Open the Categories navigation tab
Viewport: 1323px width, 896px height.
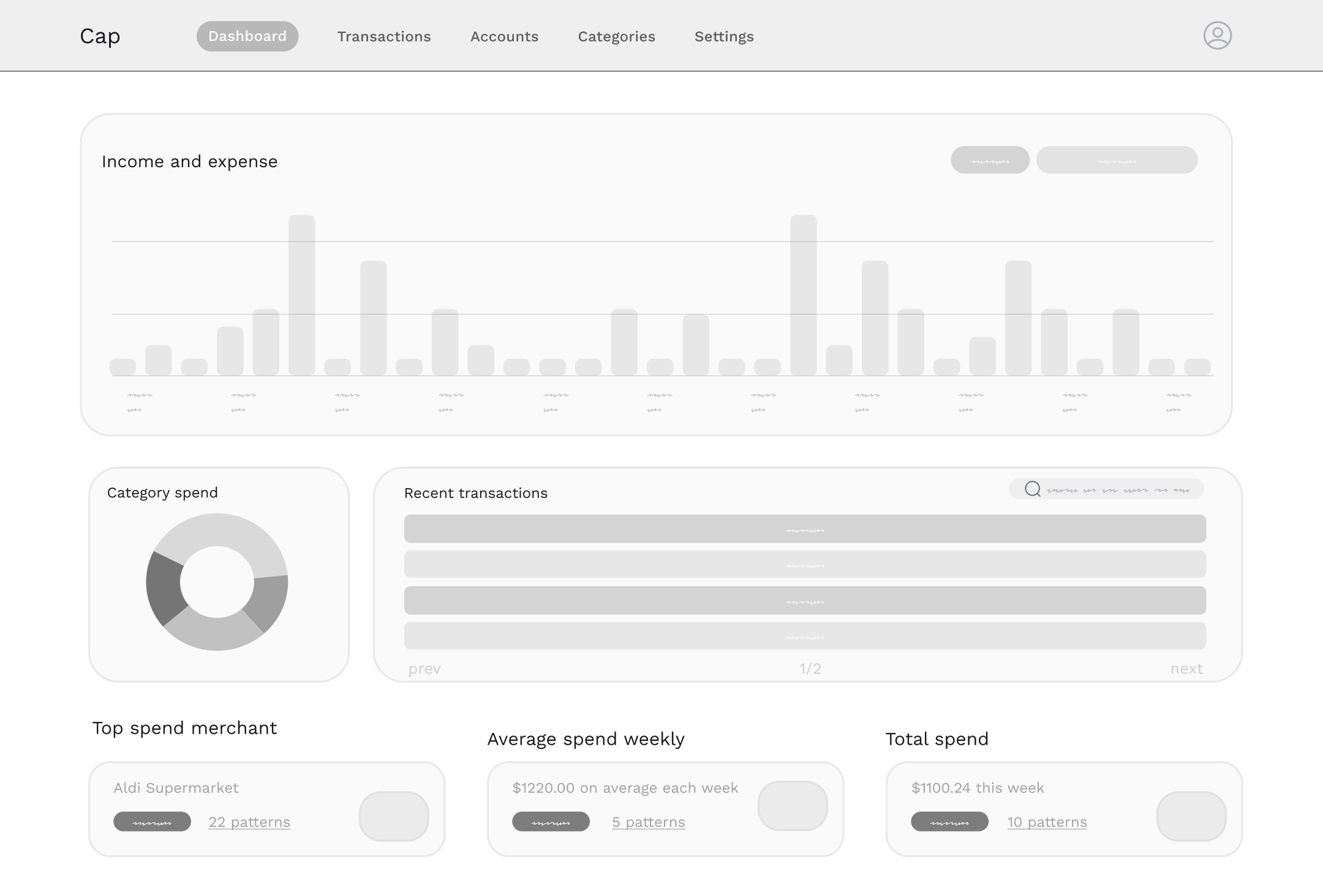(616, 36)
